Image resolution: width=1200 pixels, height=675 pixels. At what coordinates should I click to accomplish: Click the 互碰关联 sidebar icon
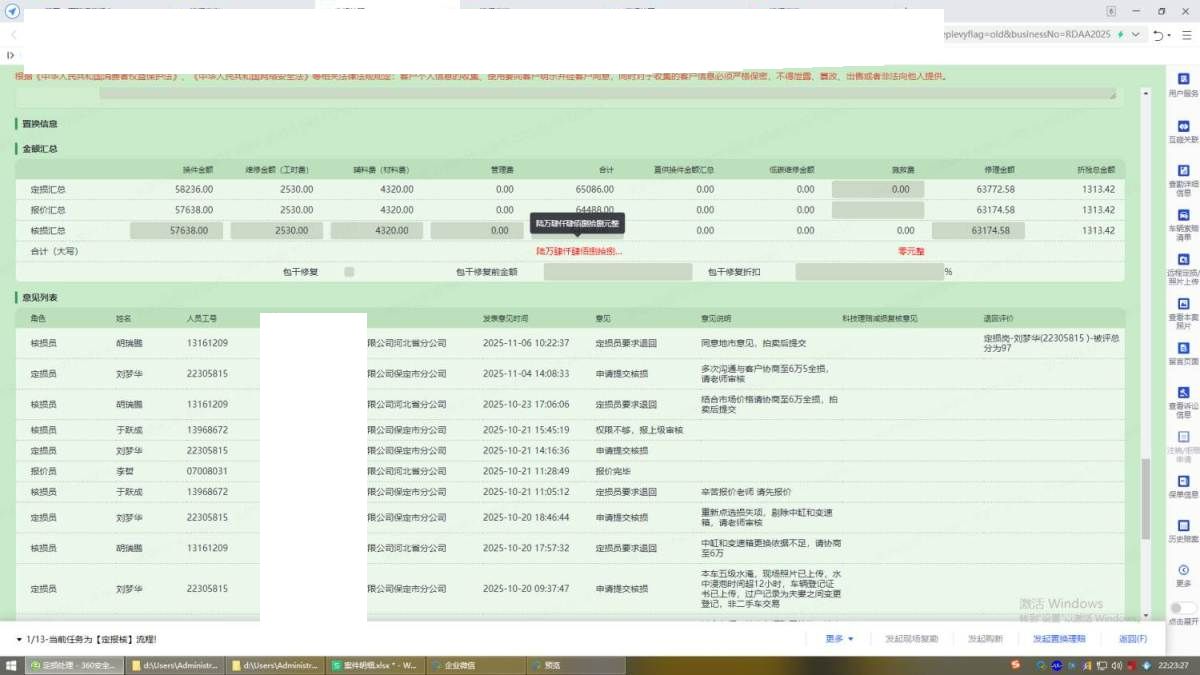pyautogui.click(x=1183, y=127)
